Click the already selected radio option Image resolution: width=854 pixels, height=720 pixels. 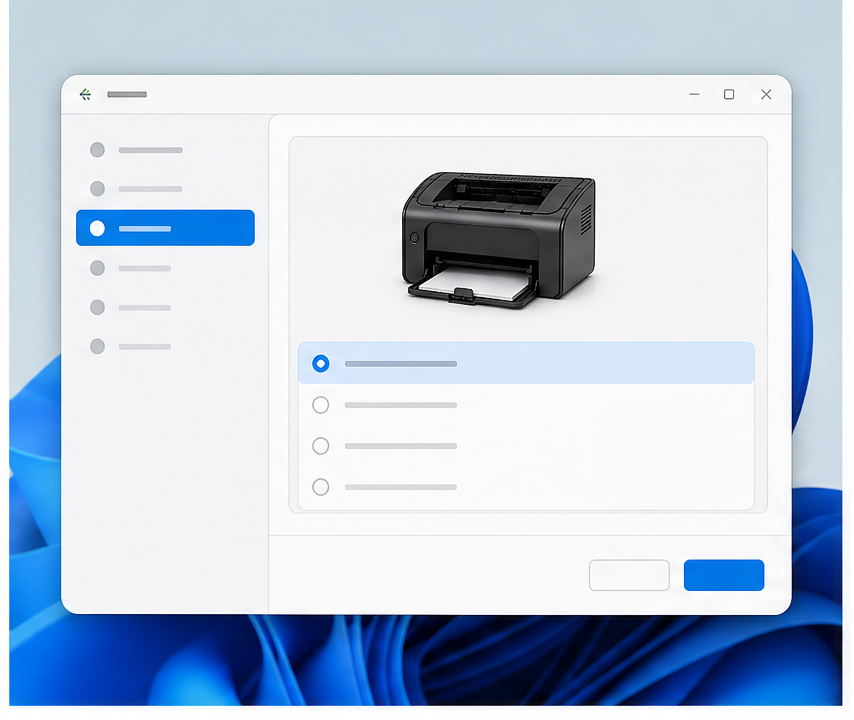click(321, 363)
